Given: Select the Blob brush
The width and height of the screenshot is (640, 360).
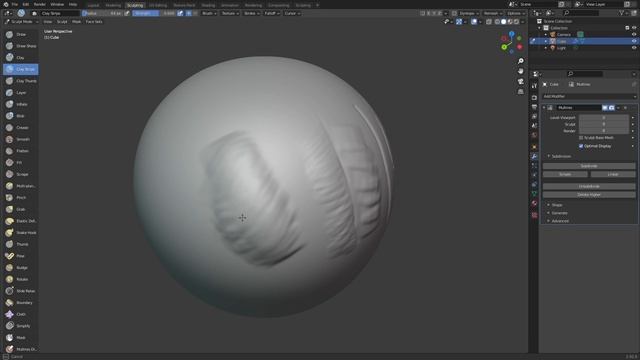Looking at the screenshot, I should tap(20, 116).
